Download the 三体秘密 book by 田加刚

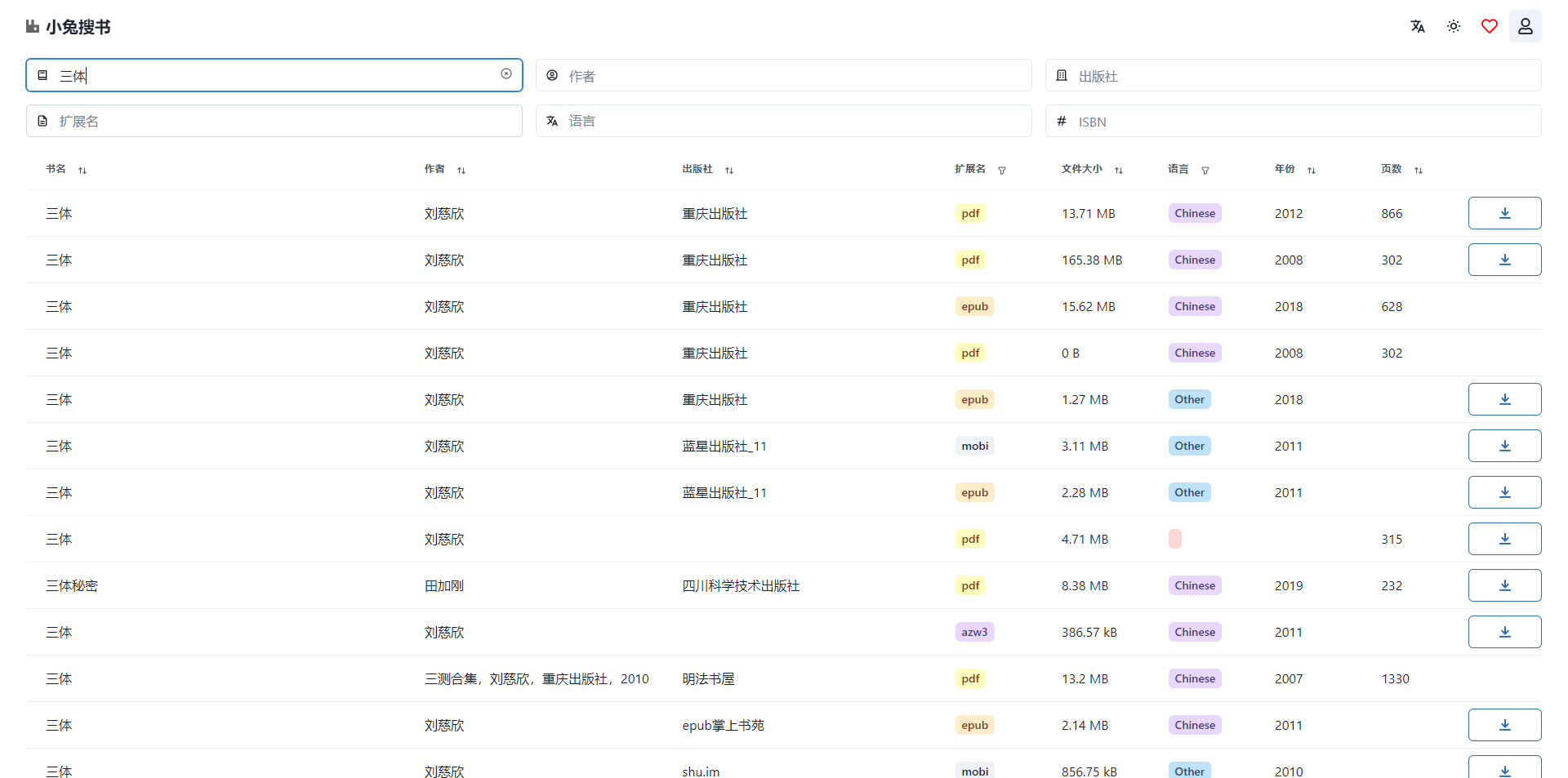click(1504, 585)
